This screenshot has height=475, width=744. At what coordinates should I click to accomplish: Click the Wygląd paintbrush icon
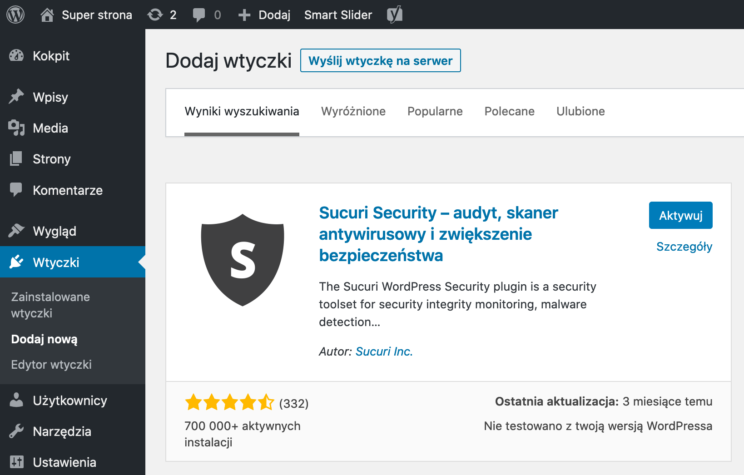tap(16, 231)
